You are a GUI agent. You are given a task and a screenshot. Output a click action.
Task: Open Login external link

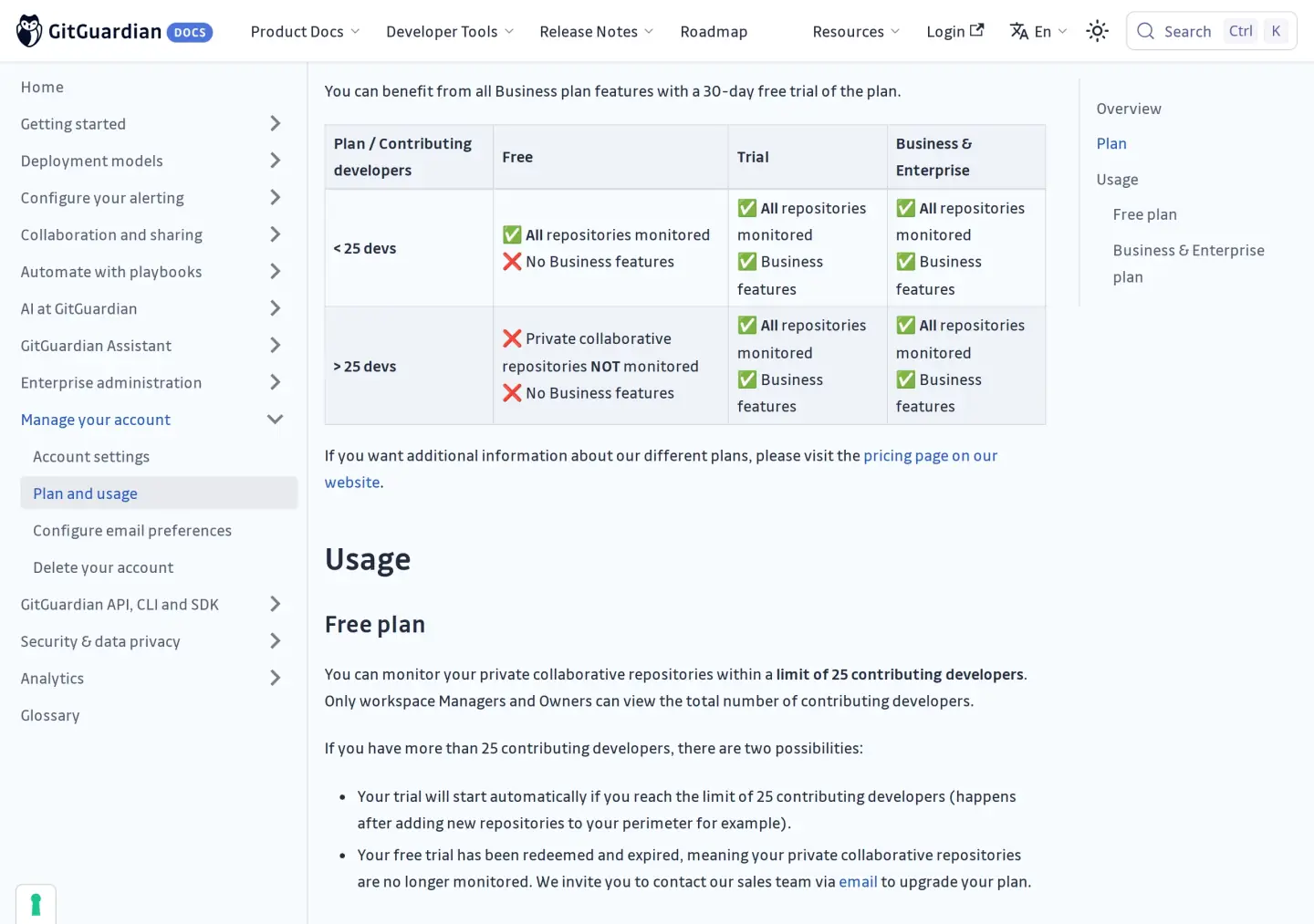click(955, 31)
